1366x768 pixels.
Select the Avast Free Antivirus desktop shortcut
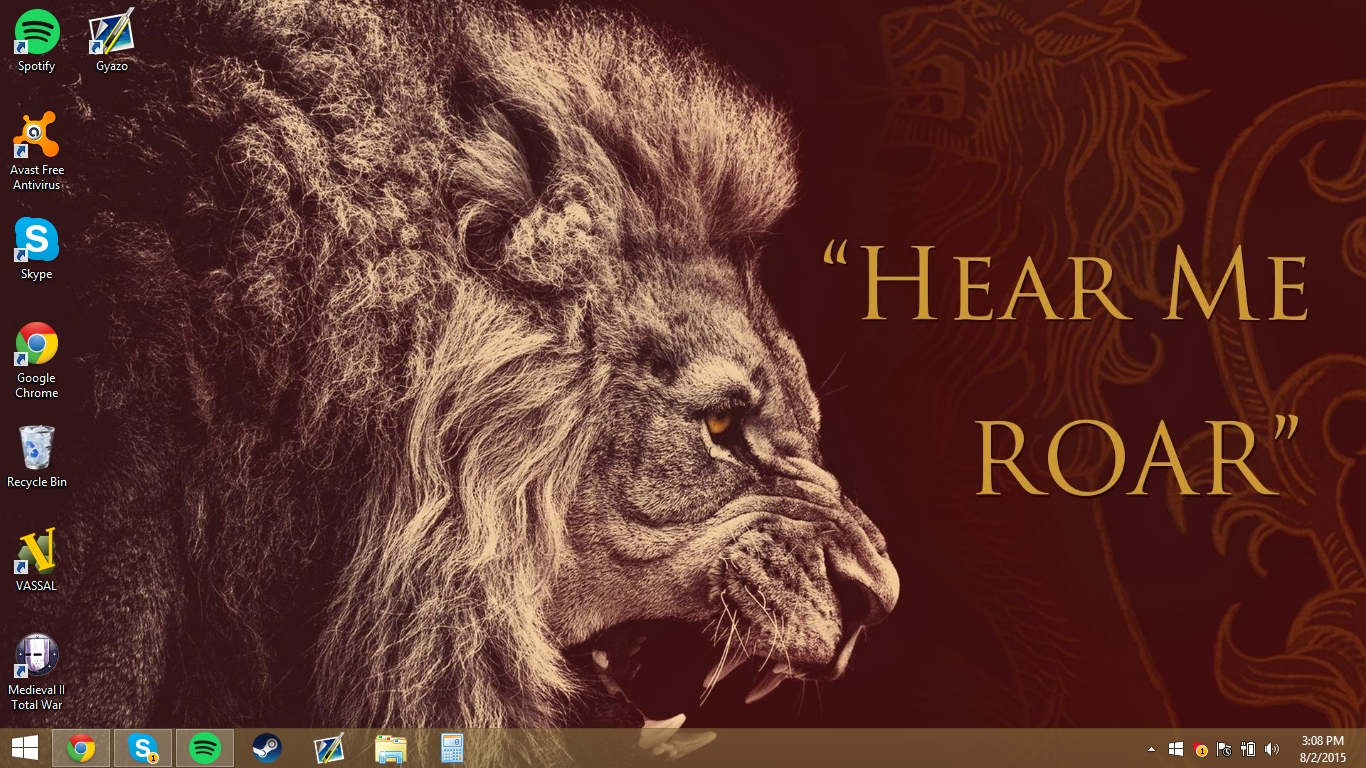pos(37,152)
